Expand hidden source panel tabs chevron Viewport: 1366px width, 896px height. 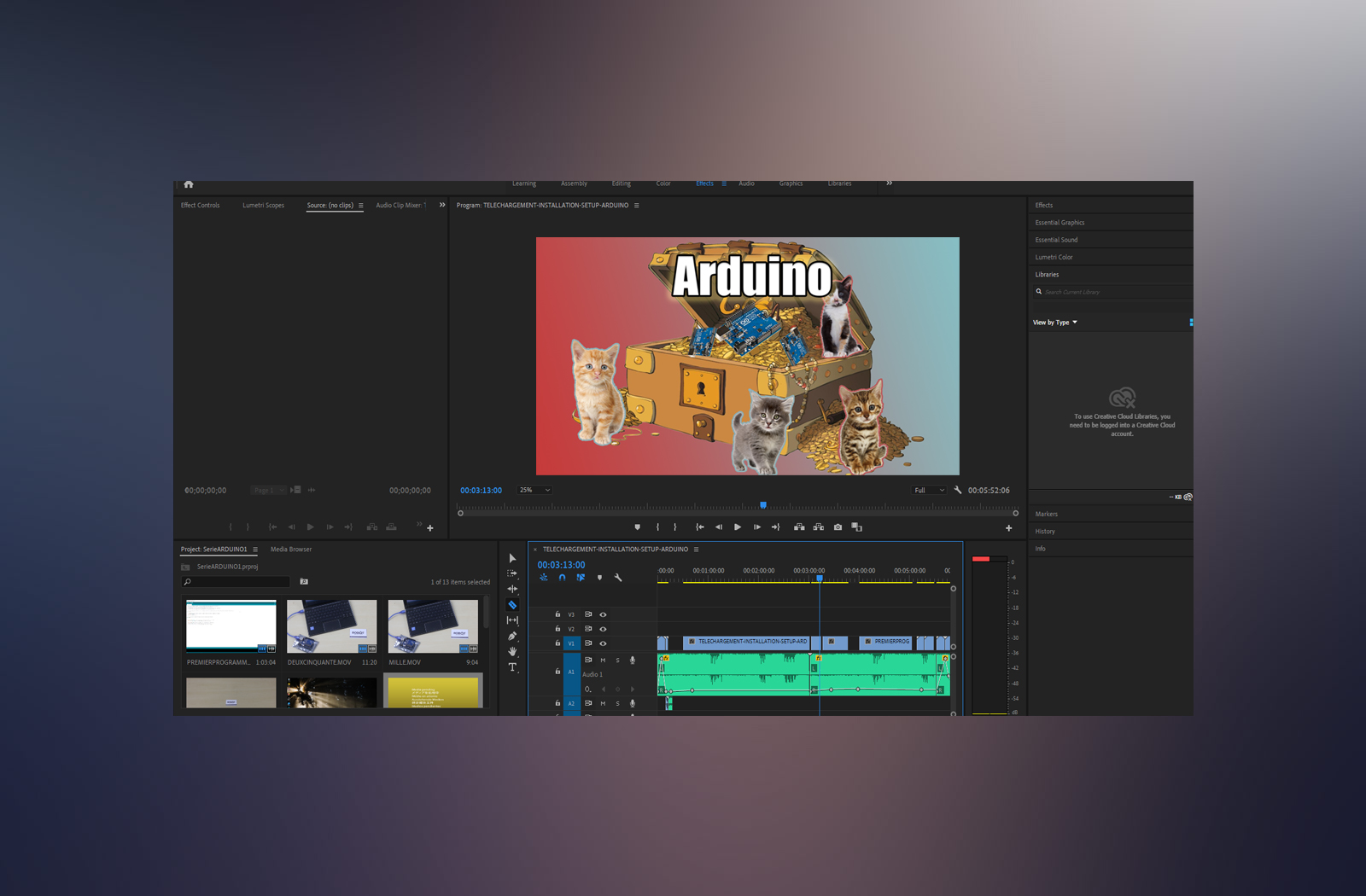pyautogui.click(x=442, y=205)
